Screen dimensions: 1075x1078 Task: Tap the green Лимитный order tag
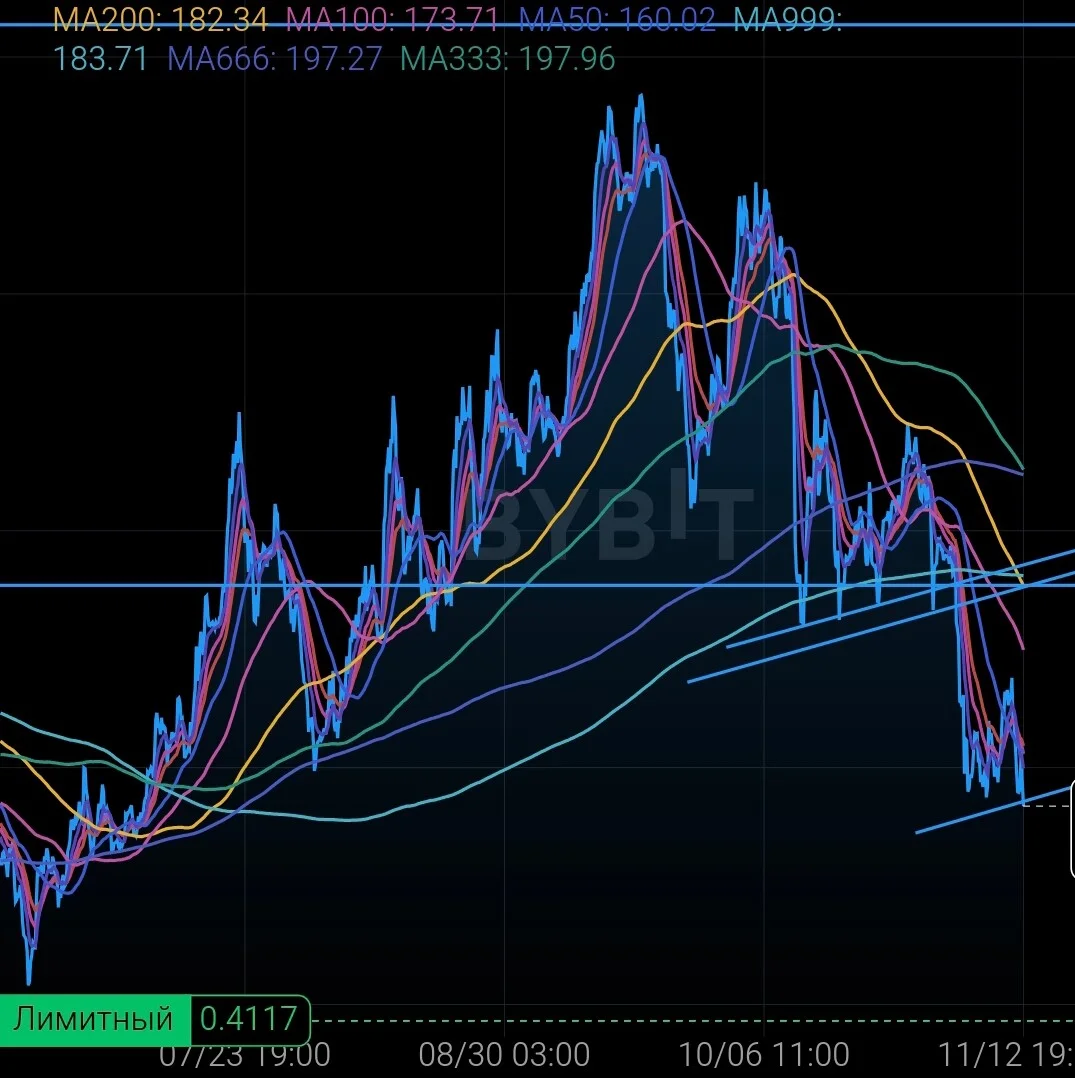[x=94, y=1019]
